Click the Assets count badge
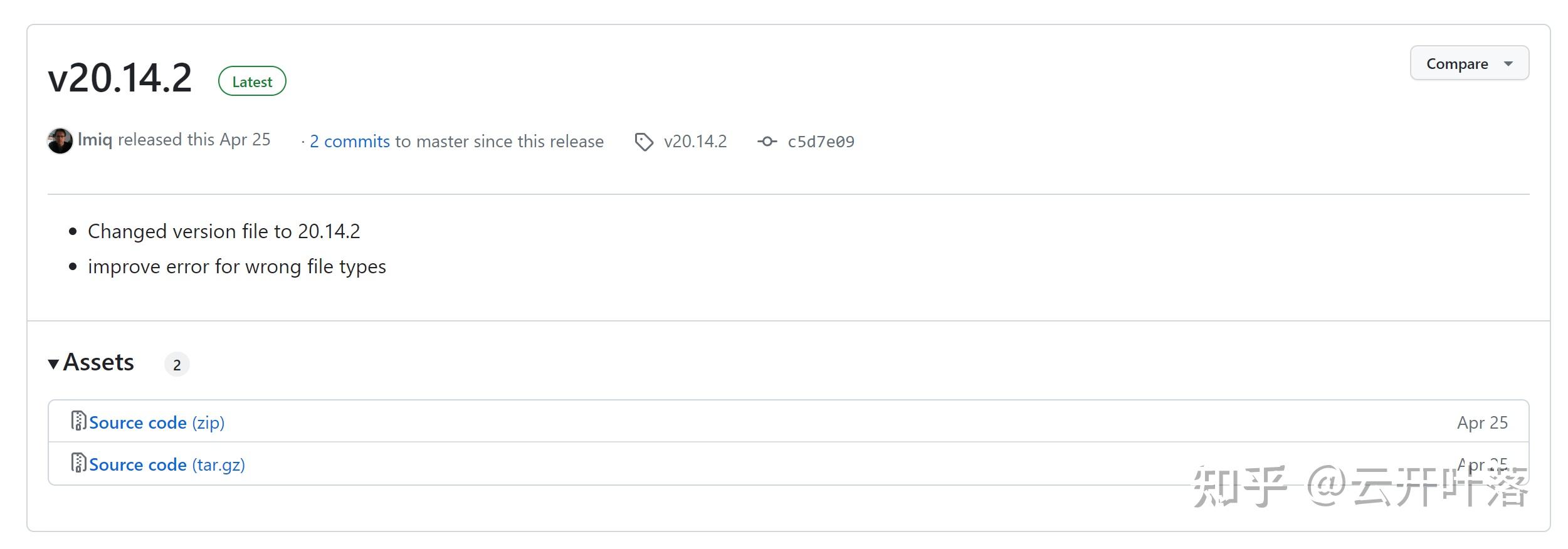Screen dimensions: 1568x549 177,365
